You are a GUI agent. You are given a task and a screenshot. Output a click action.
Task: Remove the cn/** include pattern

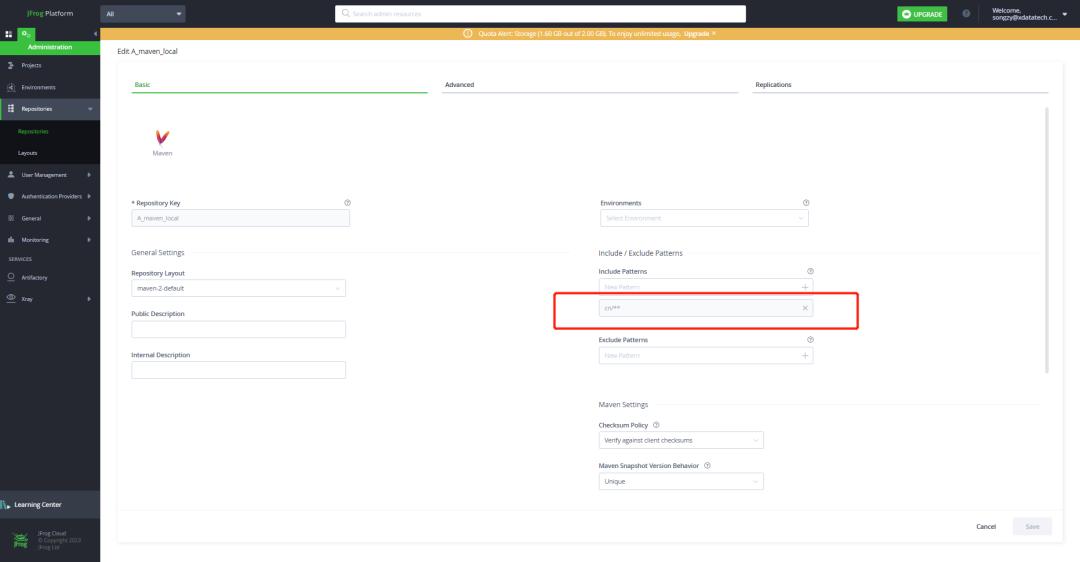coord(805,308)
